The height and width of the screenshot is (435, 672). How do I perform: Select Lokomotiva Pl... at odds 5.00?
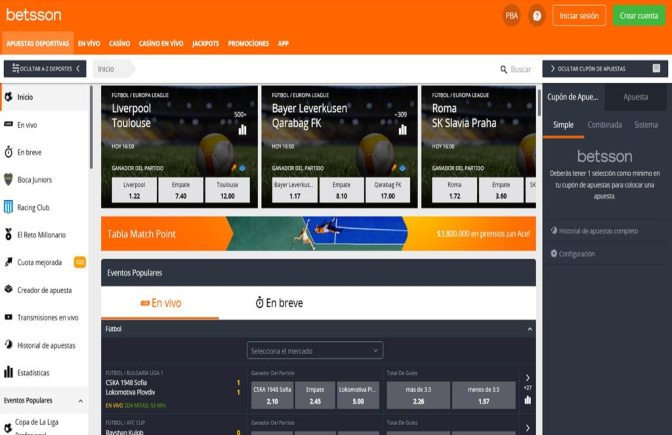tap(358, 395)
